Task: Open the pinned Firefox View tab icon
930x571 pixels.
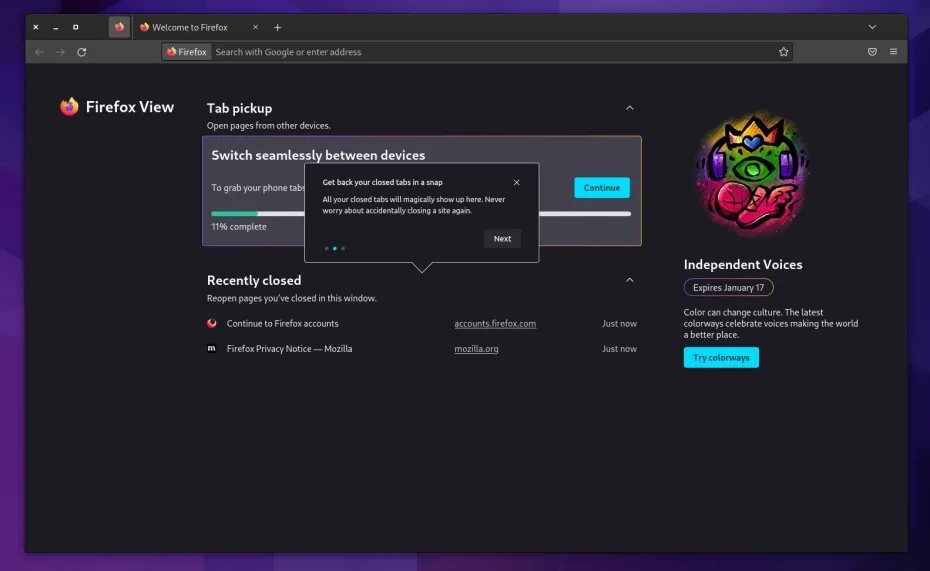Action: coord(119,27)
